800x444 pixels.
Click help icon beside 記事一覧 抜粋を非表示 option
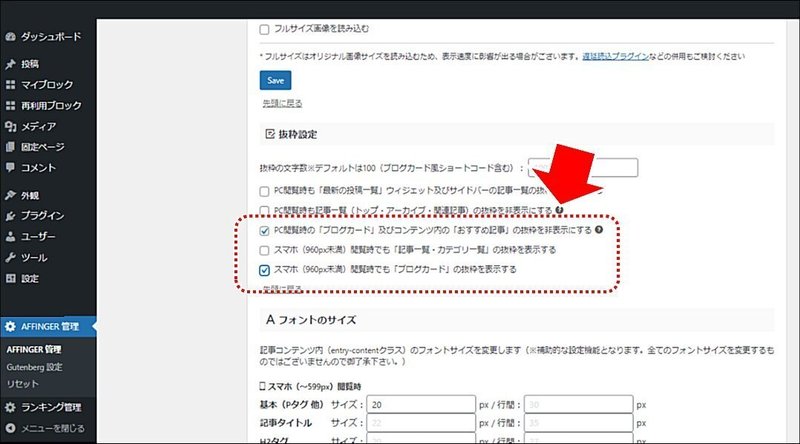559,210
